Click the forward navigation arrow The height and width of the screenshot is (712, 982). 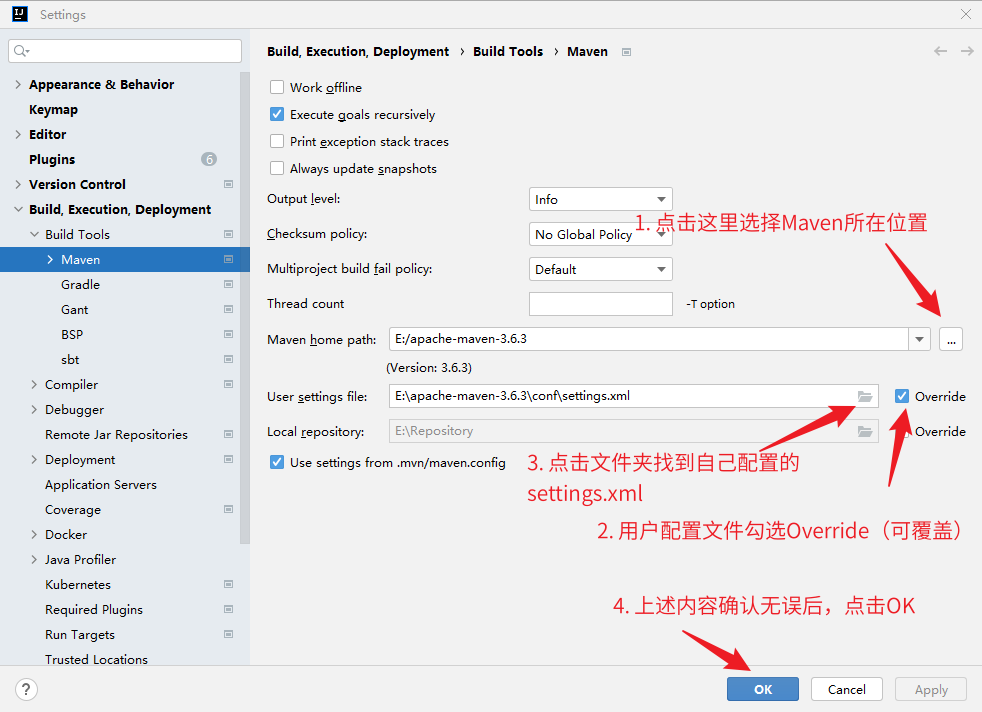967,51
